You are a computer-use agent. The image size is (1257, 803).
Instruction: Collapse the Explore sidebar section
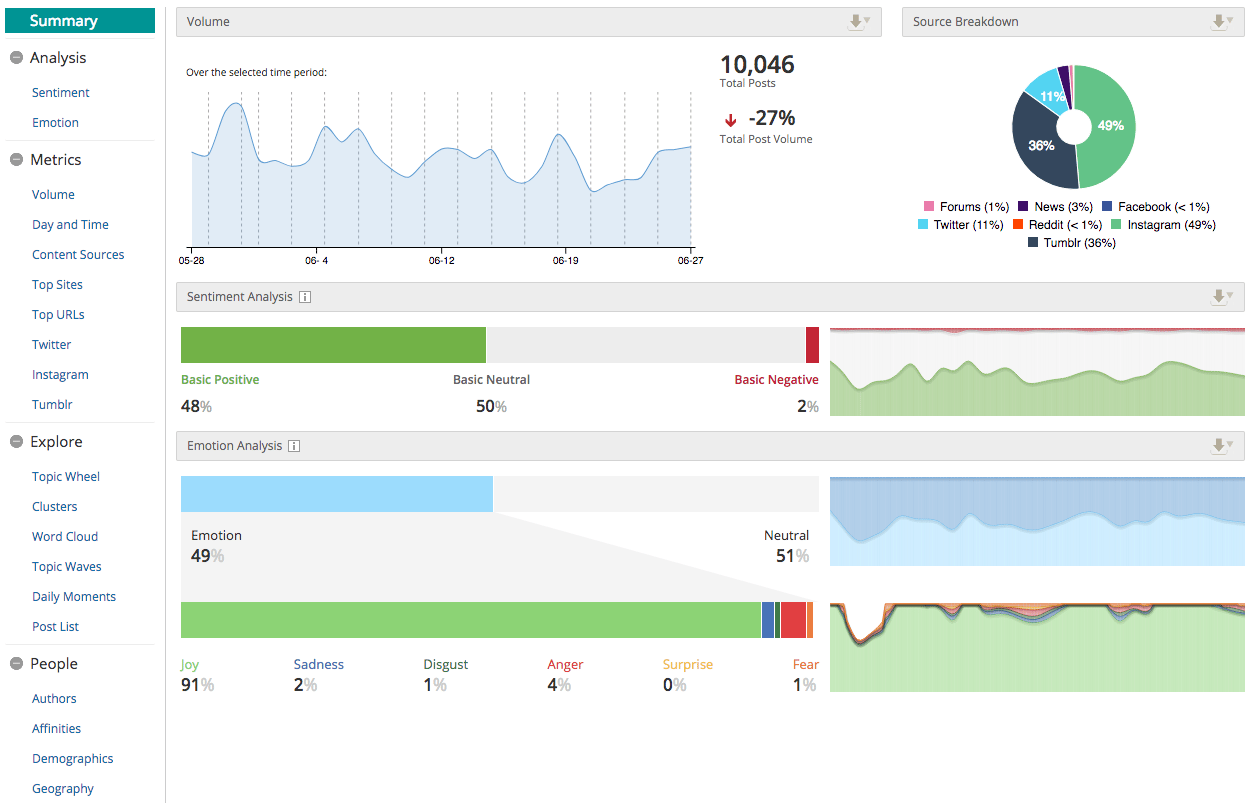tap(16, 442)
